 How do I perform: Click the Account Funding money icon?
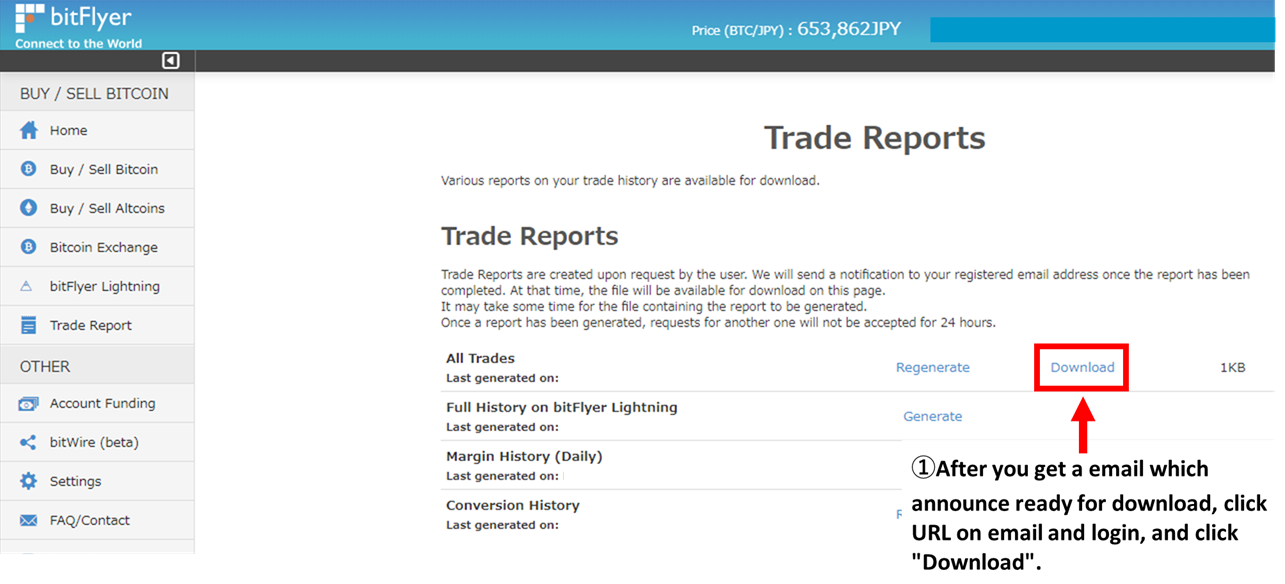(29, 404)
